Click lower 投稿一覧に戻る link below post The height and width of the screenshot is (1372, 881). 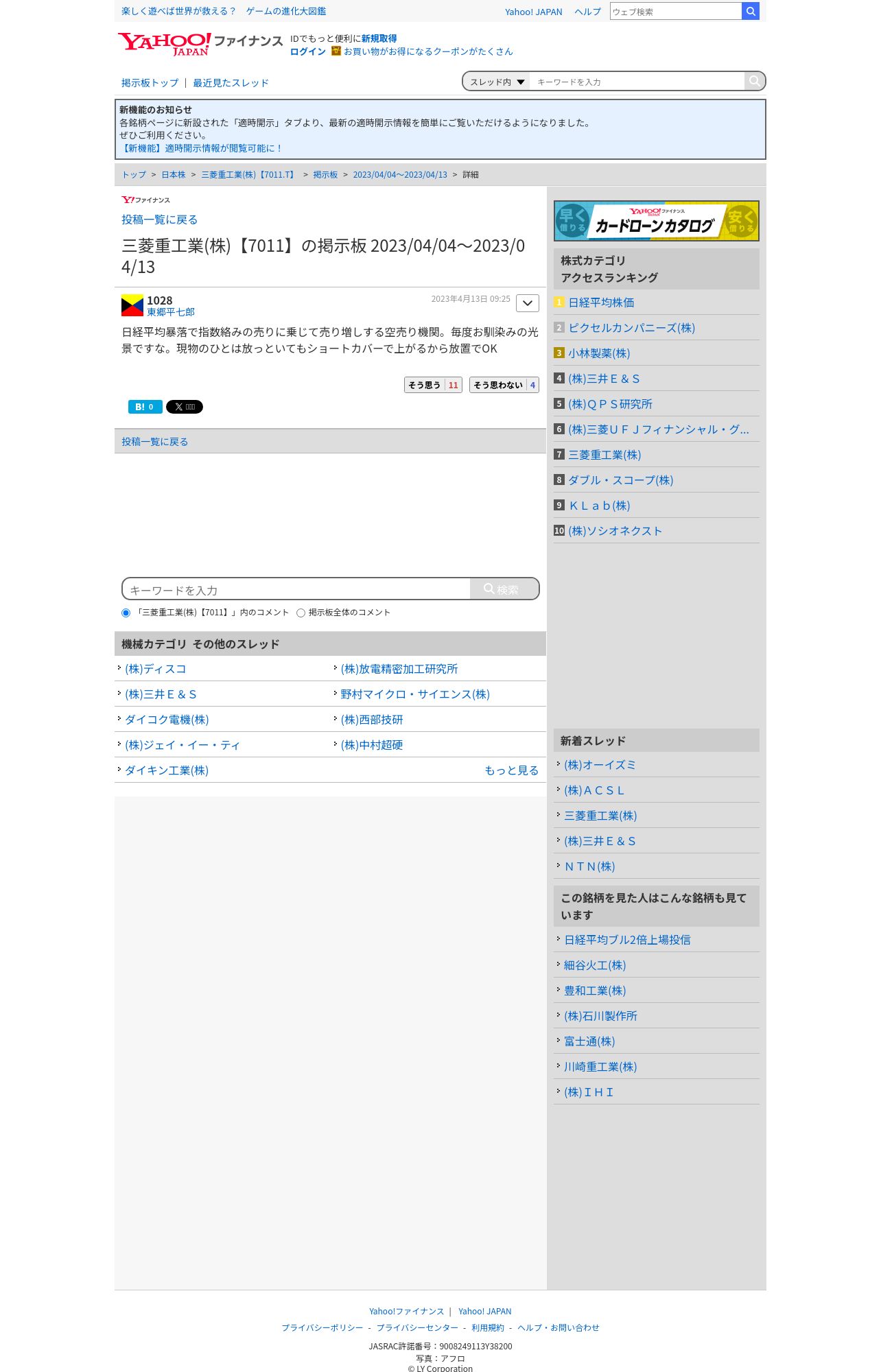[x=154, y=442]
